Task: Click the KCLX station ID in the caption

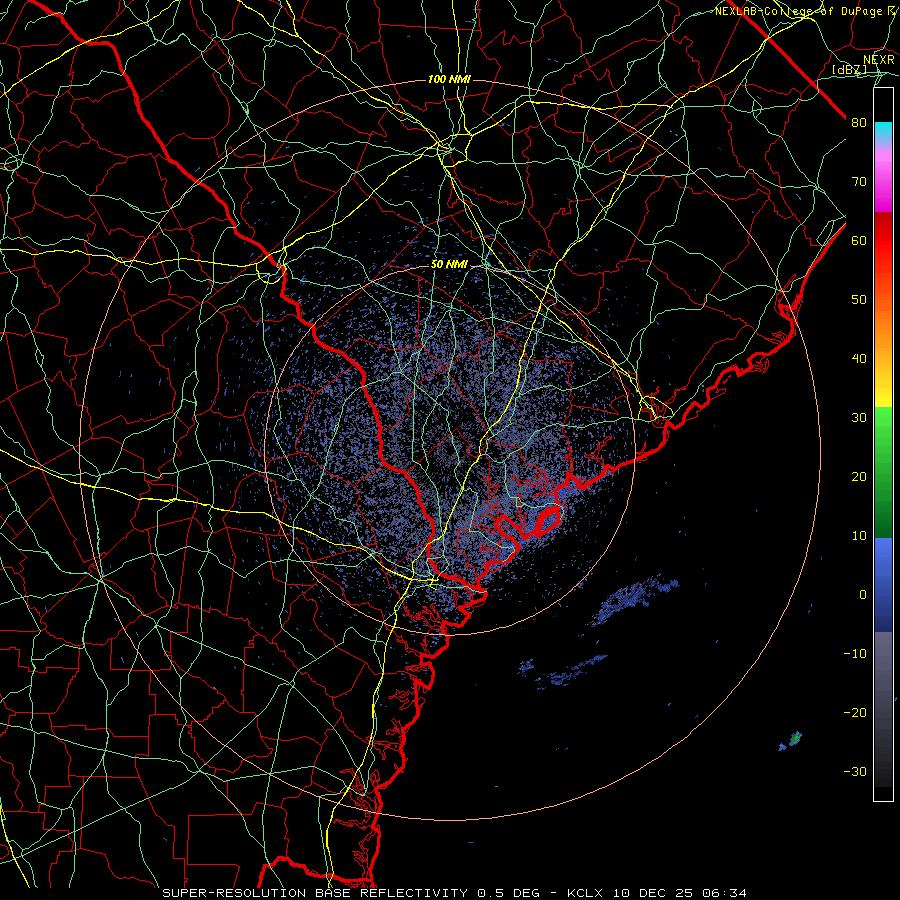Action: click(584, 893)
